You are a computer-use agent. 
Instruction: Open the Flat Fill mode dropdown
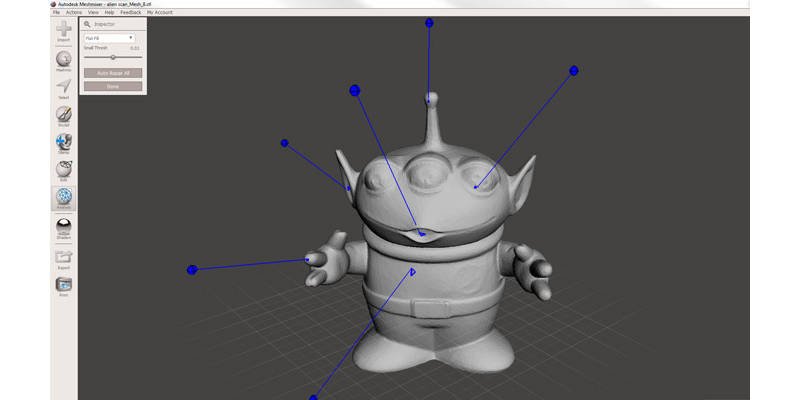pos(109,38)
